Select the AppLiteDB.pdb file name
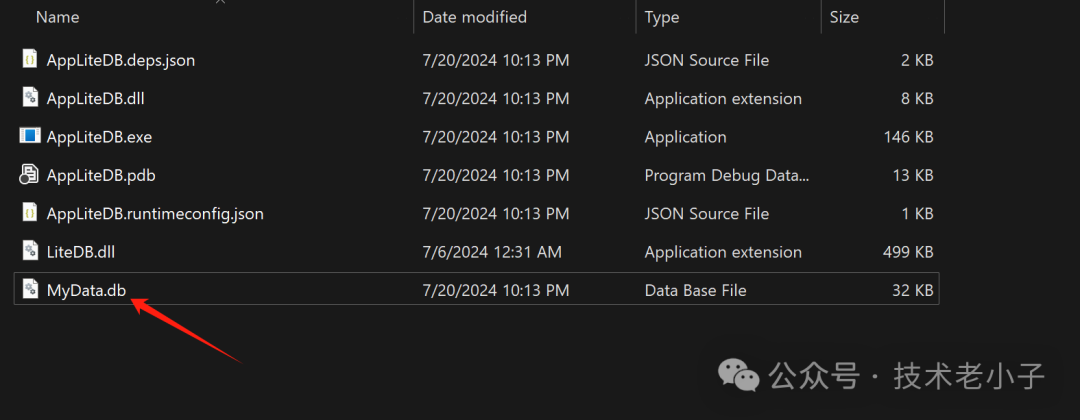Screen dimensions: 1080x420 pyautogui.click(x=101, y=175)
